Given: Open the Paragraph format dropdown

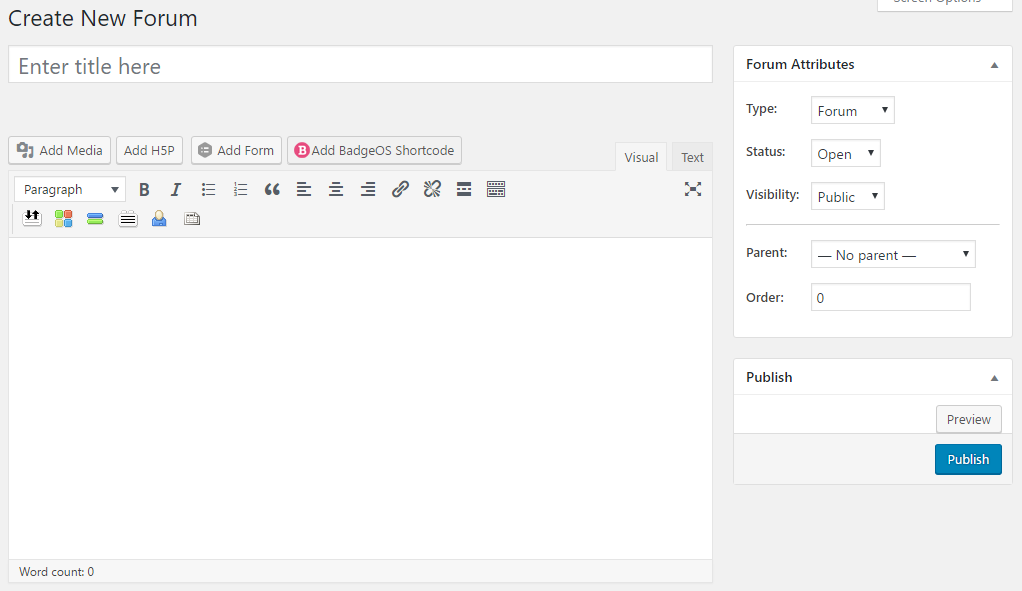Looking at the screenshot, I should coord(70,189).
